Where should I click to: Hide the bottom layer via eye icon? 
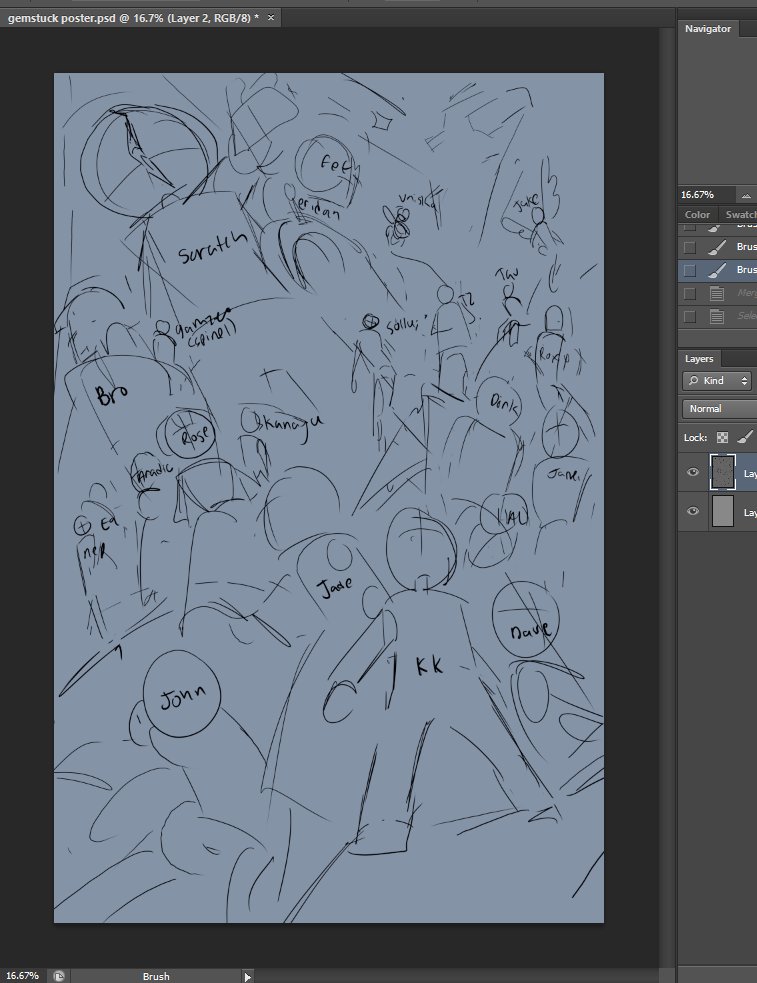pos(692,512)
